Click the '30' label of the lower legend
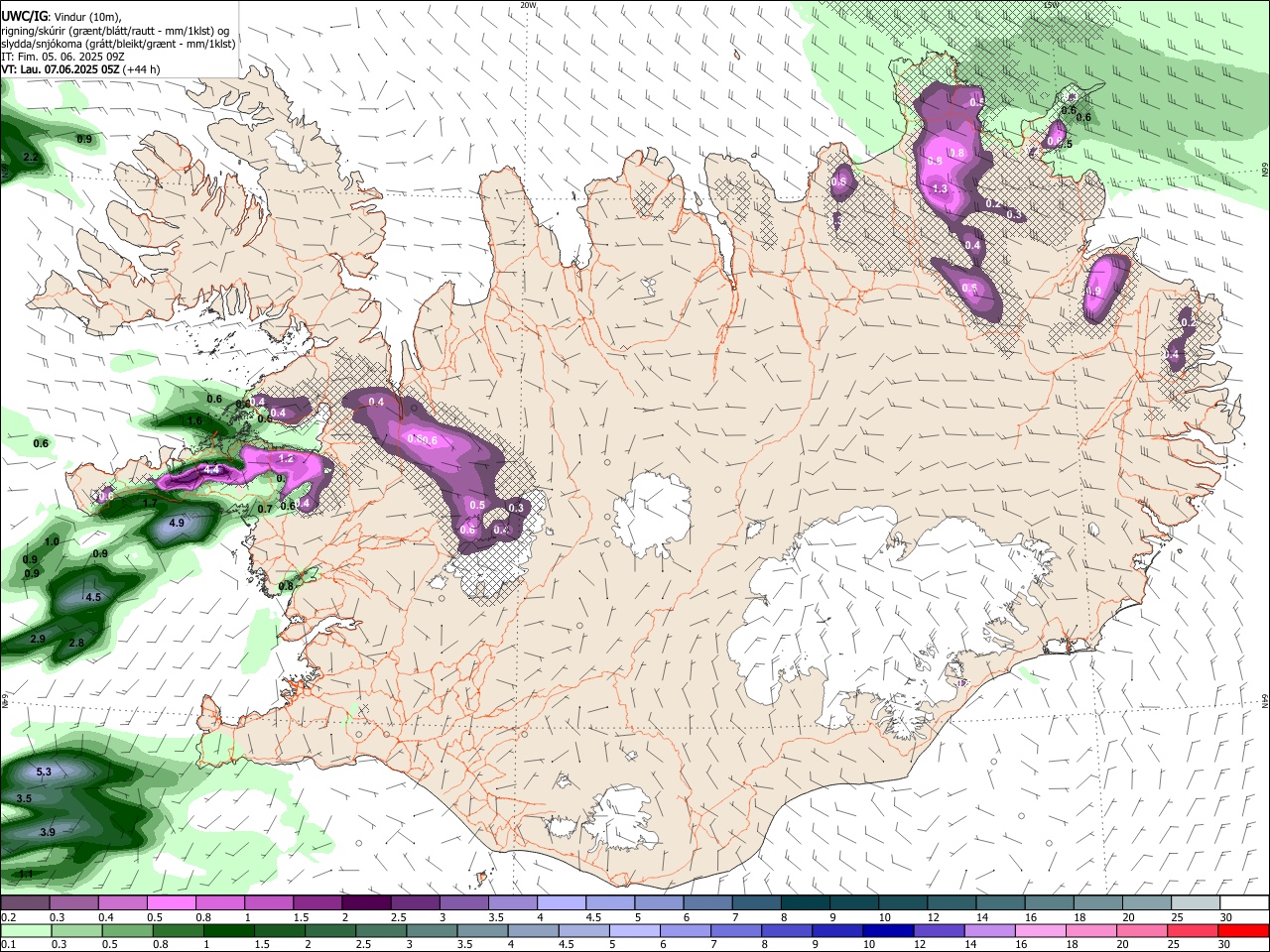Image resolution: width=1270 pixels, height=952 pixels. 1225,944
